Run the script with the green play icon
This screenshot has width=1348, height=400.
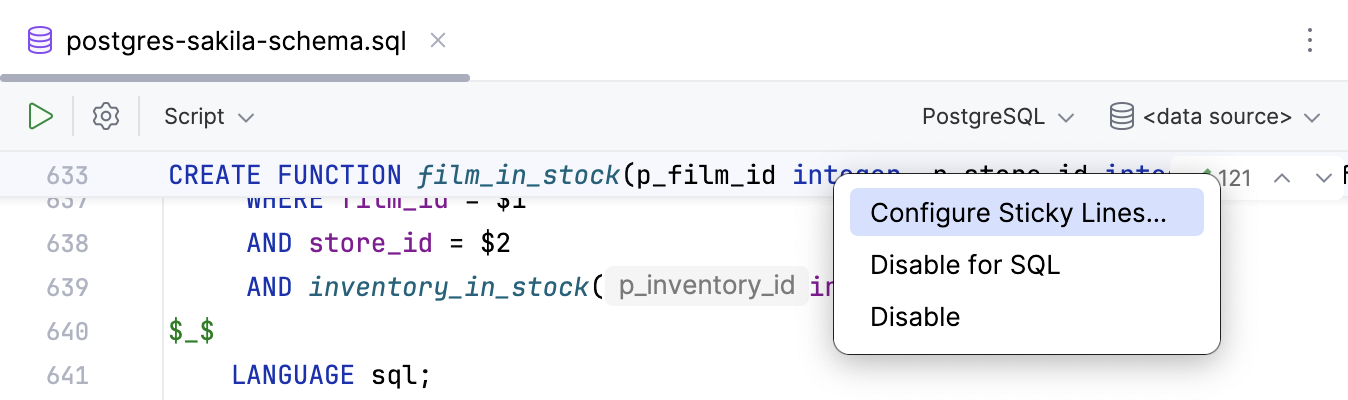(40, 117)
